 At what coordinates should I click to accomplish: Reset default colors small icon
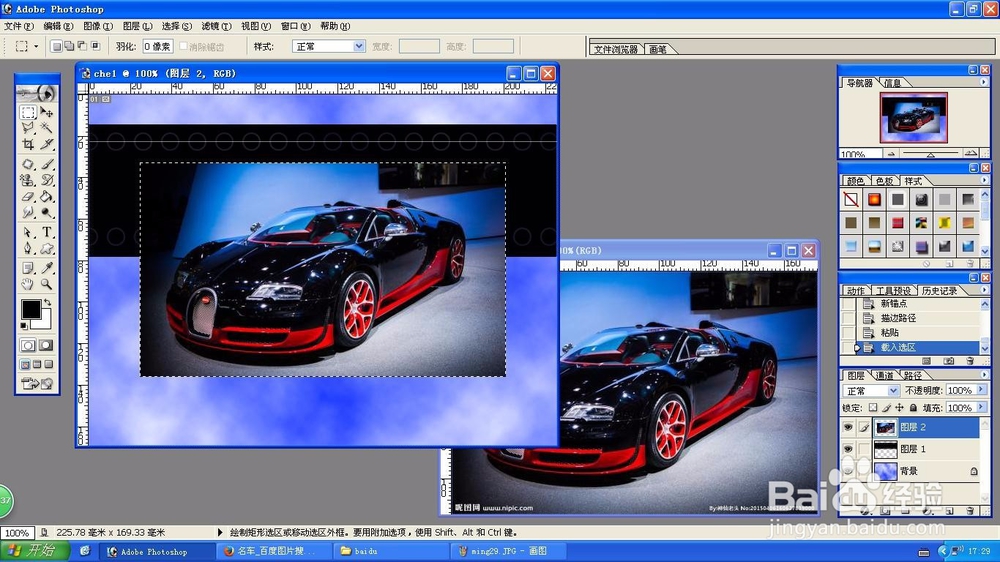[24, 326]
